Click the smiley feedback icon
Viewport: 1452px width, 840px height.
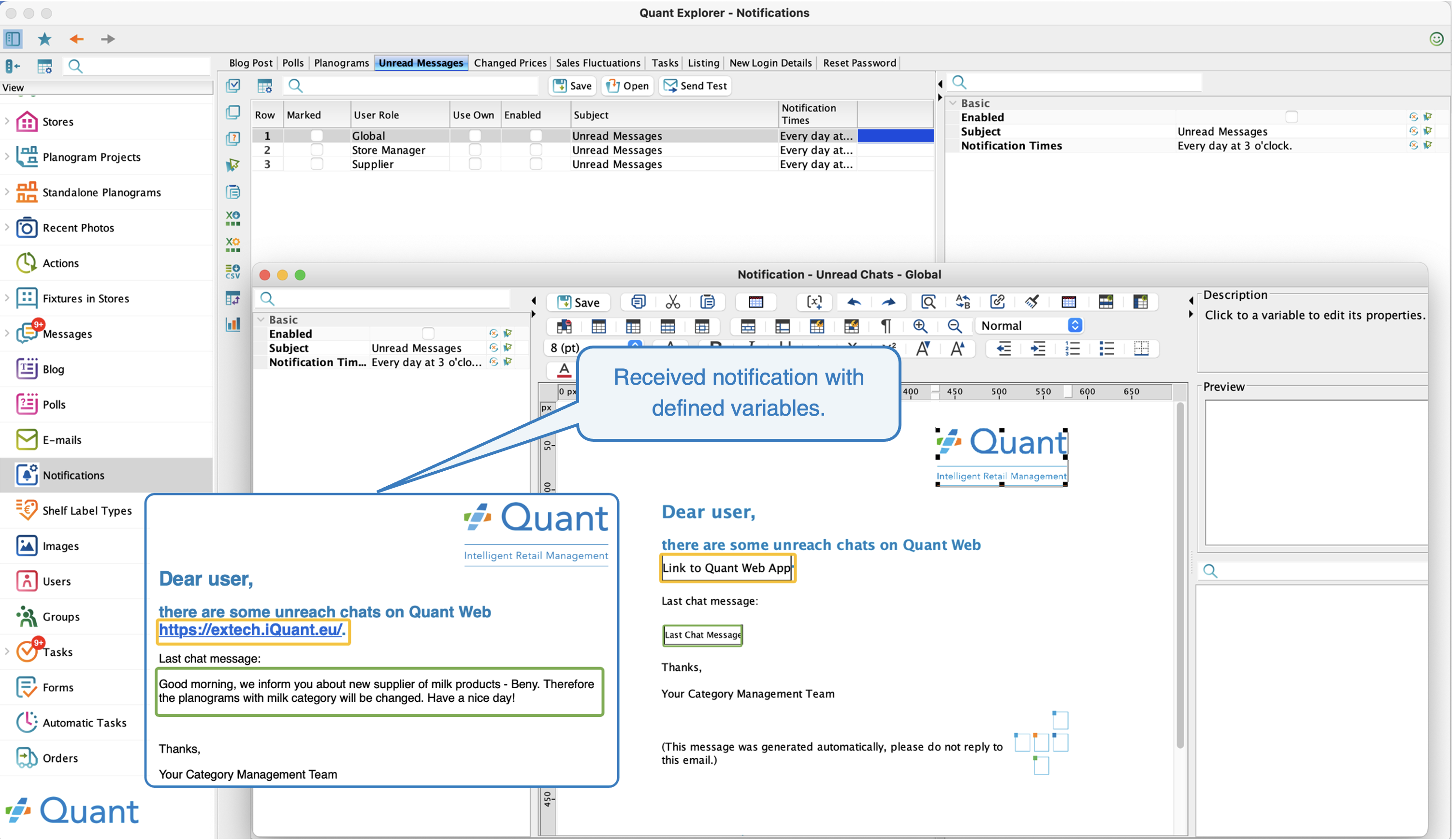1437,39
